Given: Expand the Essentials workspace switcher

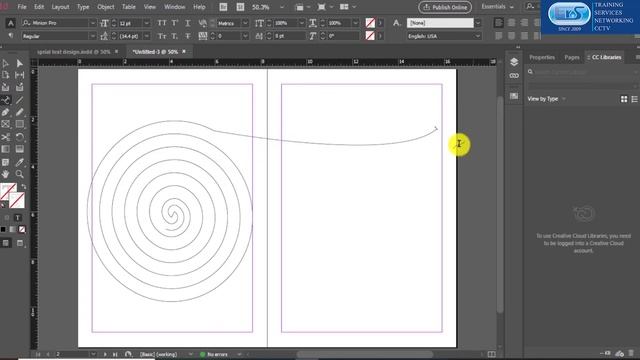Looking at the screenshot, I should 497,7.
